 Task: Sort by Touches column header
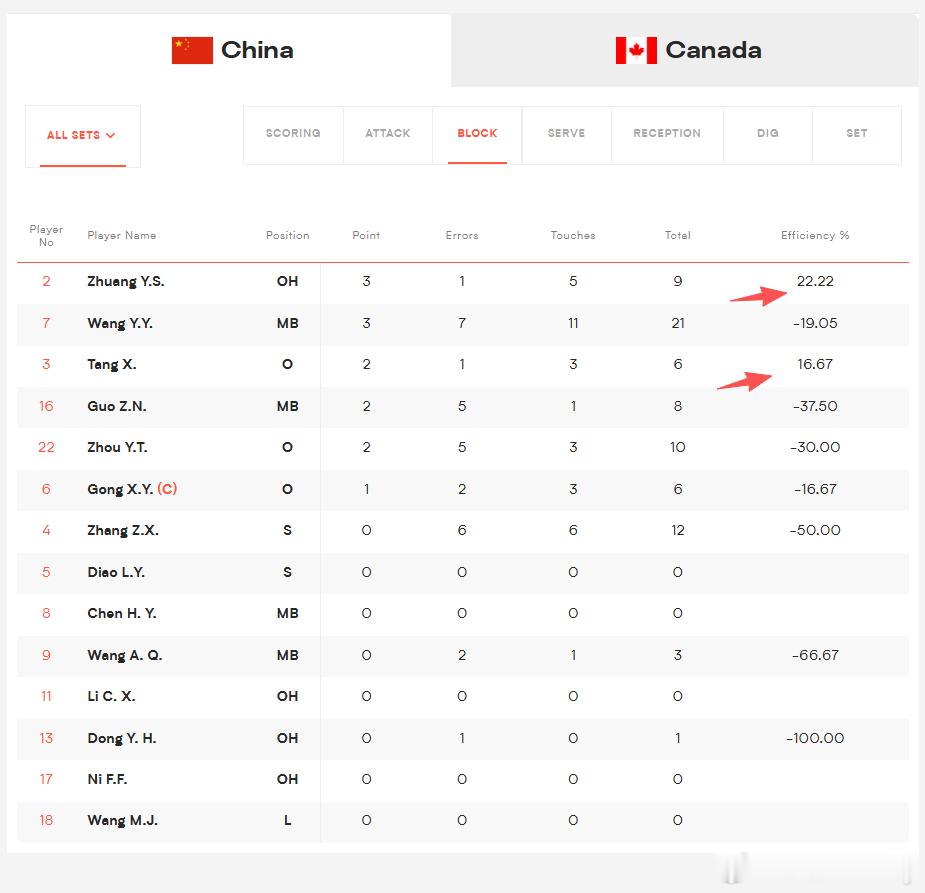573,235
